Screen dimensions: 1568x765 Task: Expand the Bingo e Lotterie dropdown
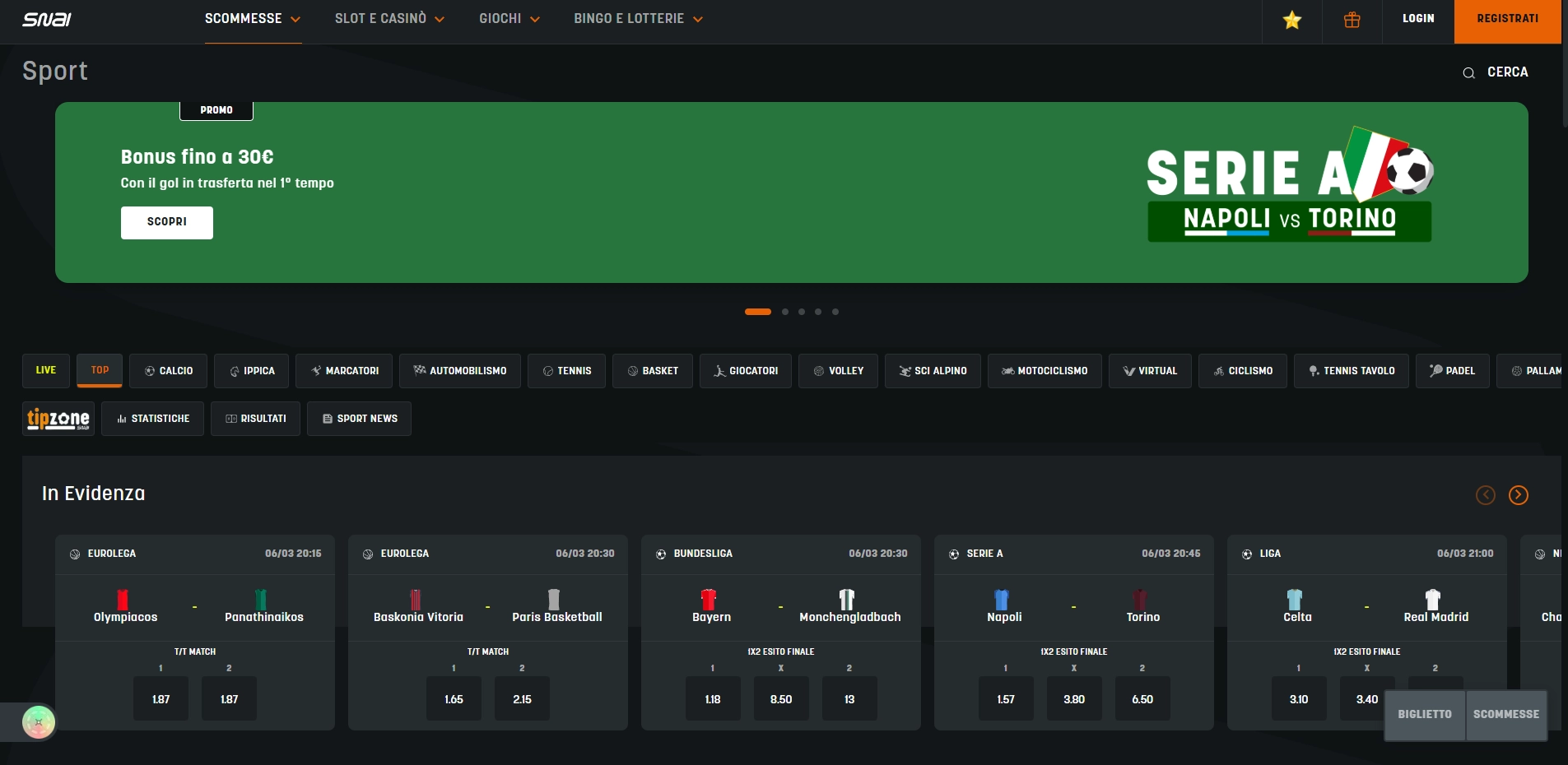click(x=637, y=19)
